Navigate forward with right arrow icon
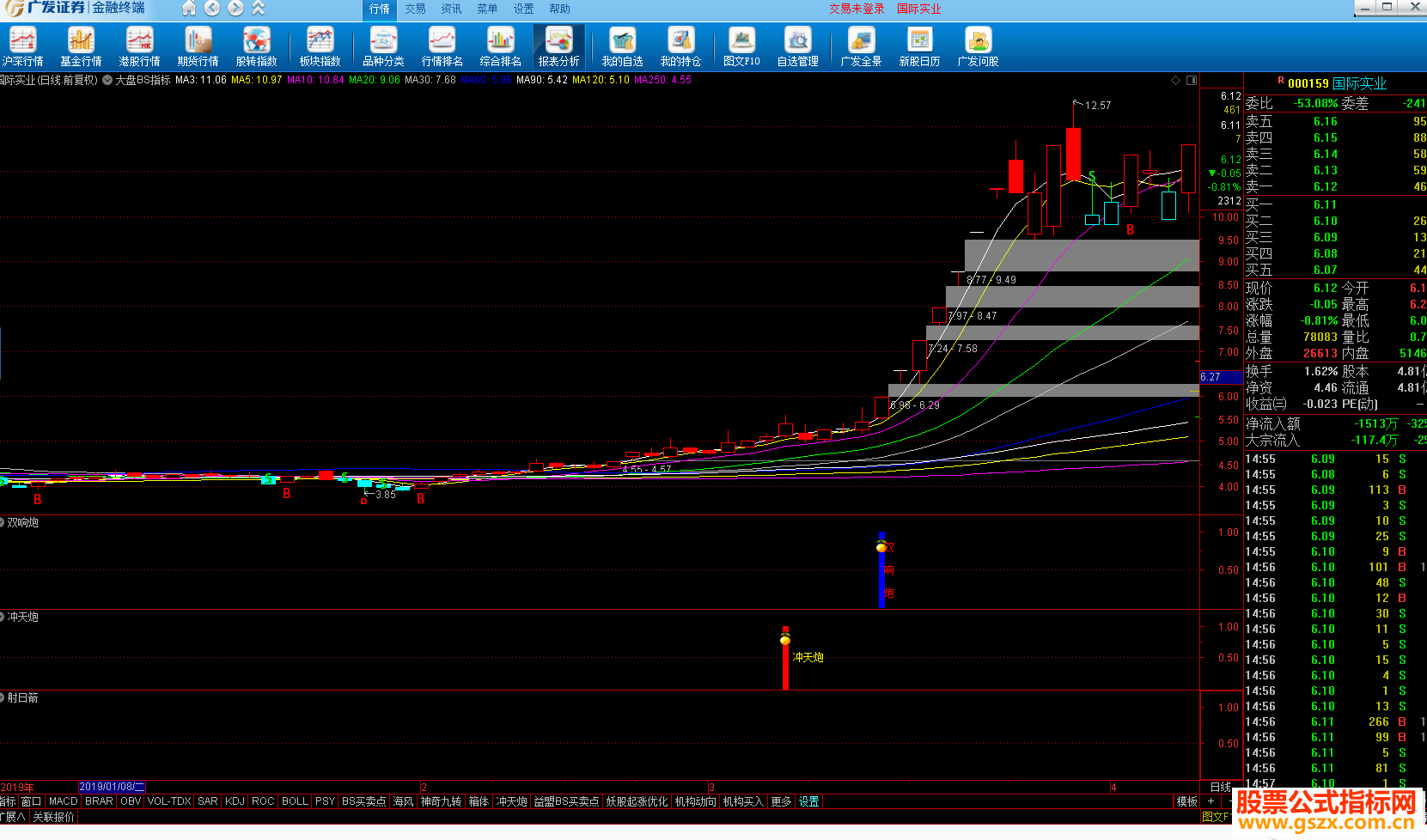The height and width of the screenshot is (840, 1427). click(235, 9)
